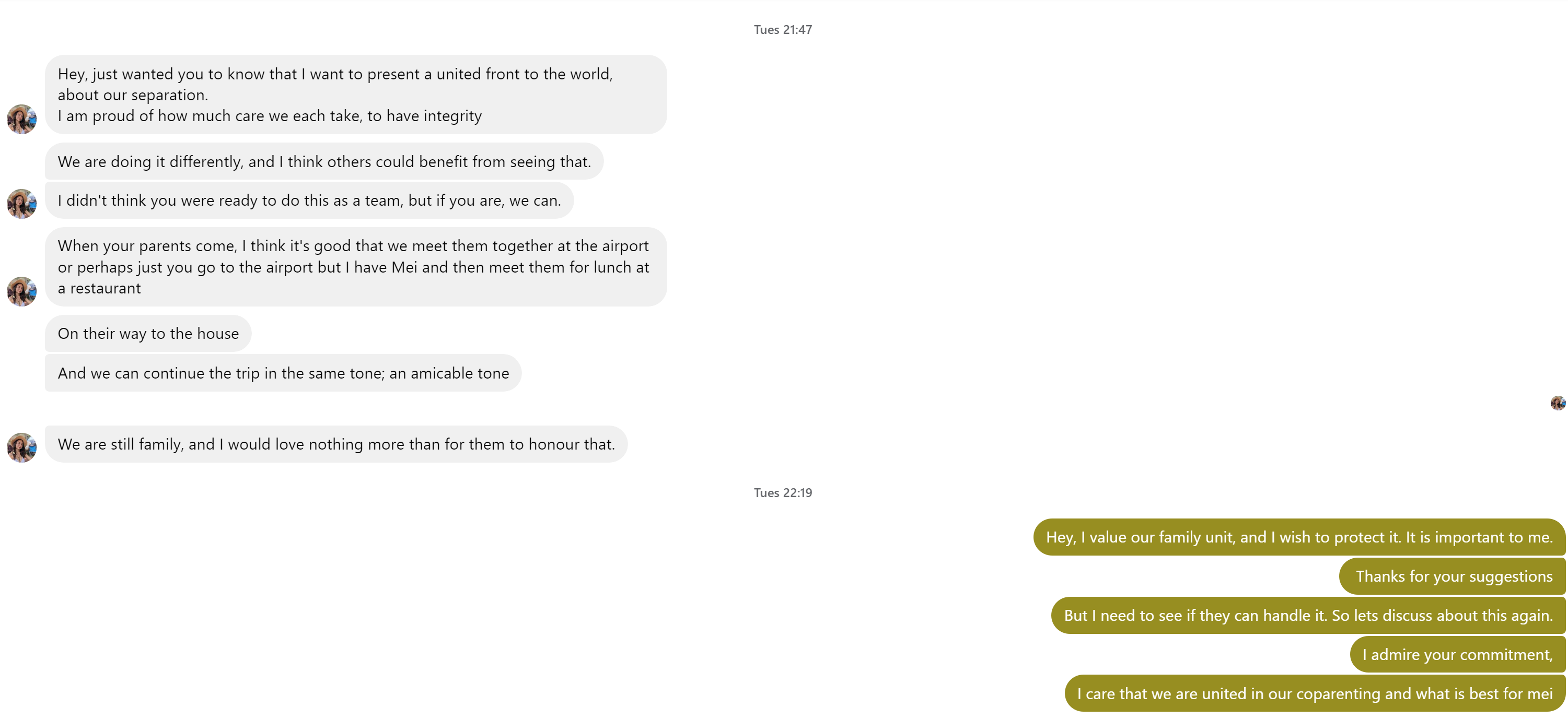Click avatar next to the "united front" message
Viewport: 1568px width, 719px height.
pos(21,119)
